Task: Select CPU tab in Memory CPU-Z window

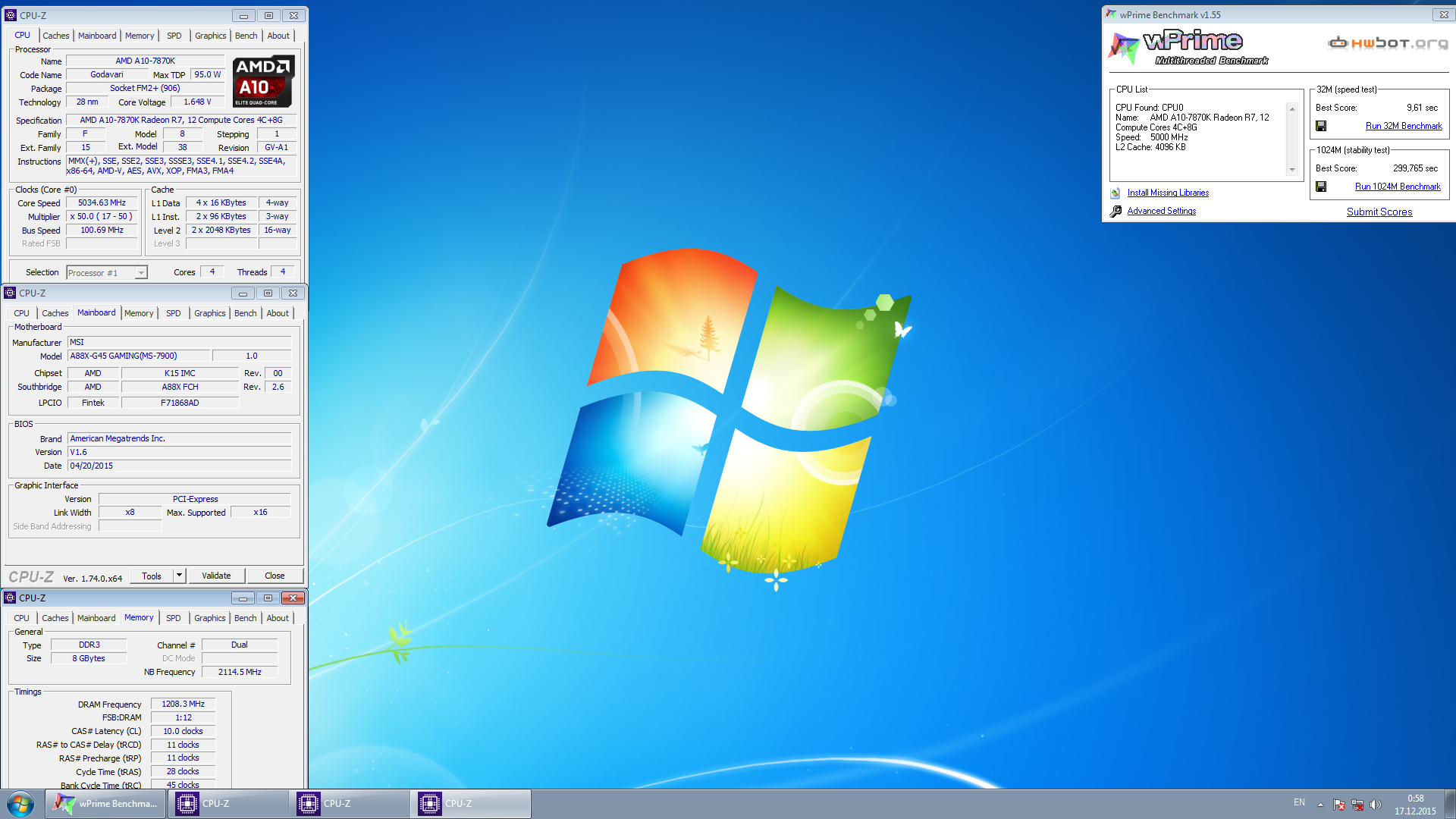Action: pyautogui.click(x=21, y=618)
